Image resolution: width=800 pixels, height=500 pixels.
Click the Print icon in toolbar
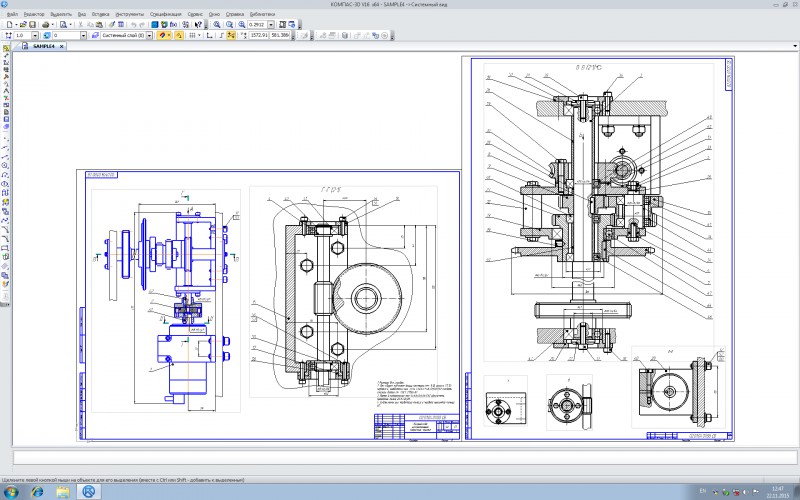point(46,24)
